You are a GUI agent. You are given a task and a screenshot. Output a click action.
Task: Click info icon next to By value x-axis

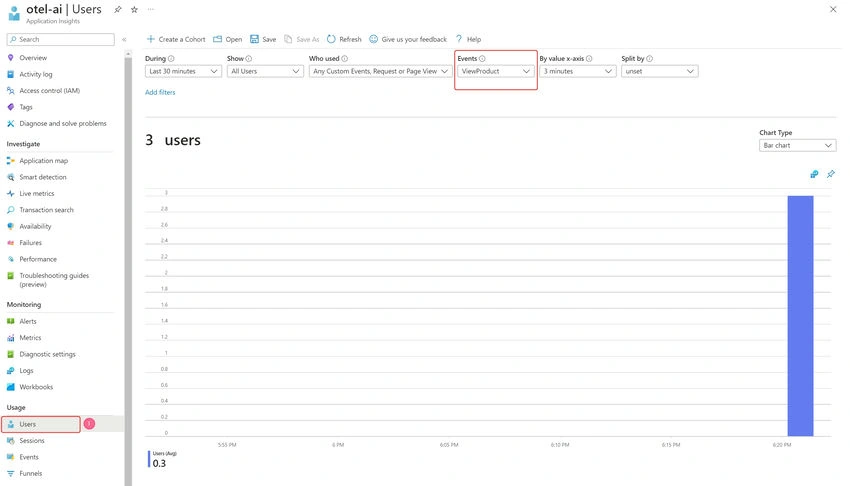[x=589, y=59]
